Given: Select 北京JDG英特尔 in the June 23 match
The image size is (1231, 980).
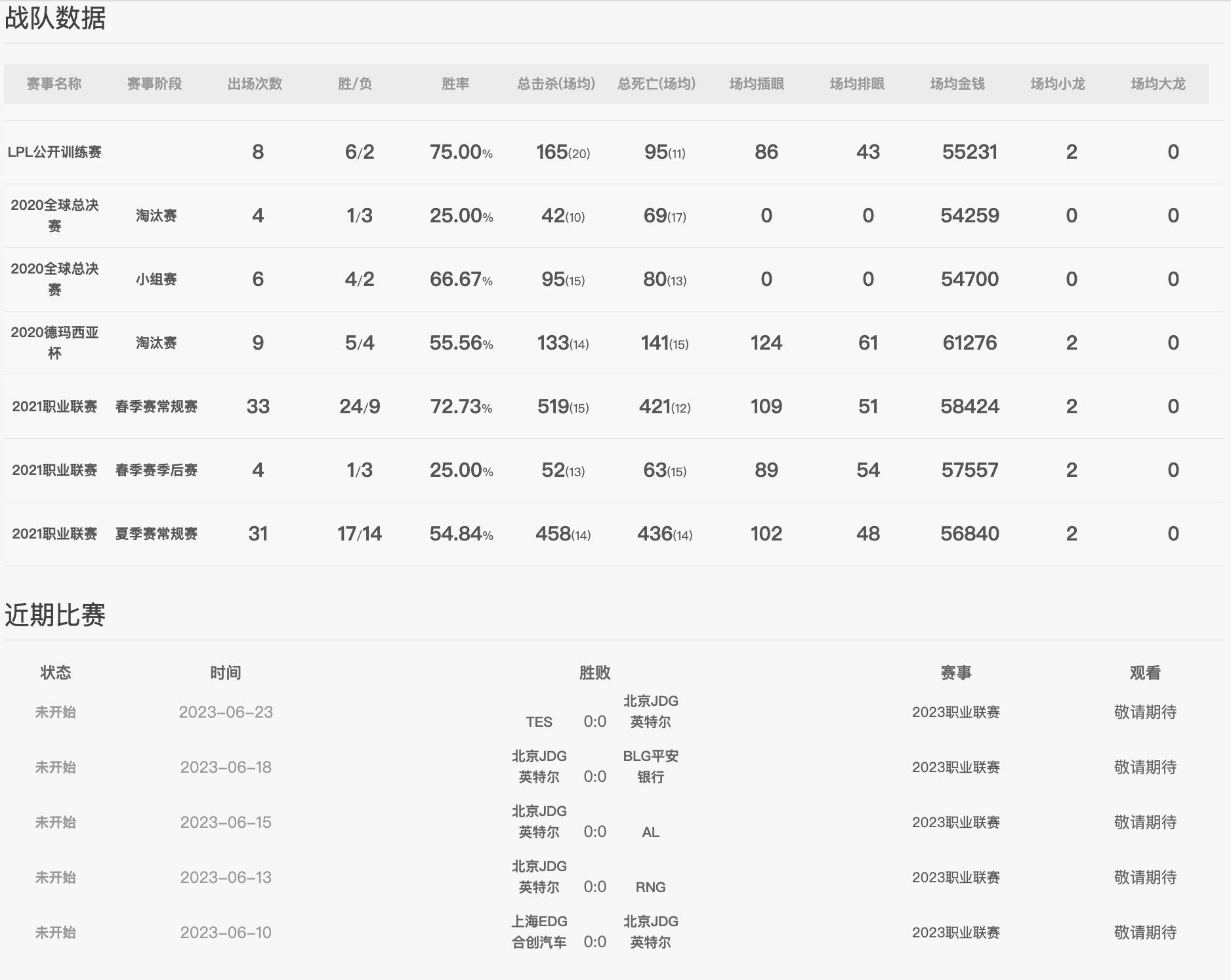Looking at the screenshot, I should pyautogui.click(x=650, y=712).
